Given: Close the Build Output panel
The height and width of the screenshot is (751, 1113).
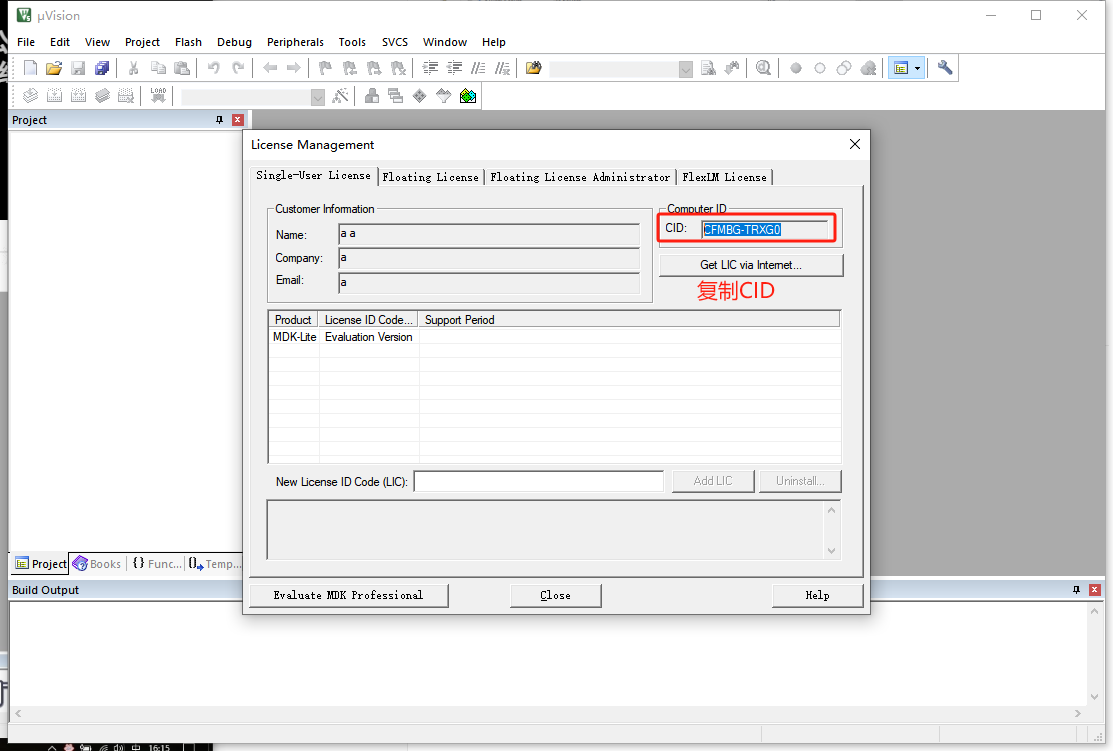Looking at the screenshot, I should [1095, 590].
